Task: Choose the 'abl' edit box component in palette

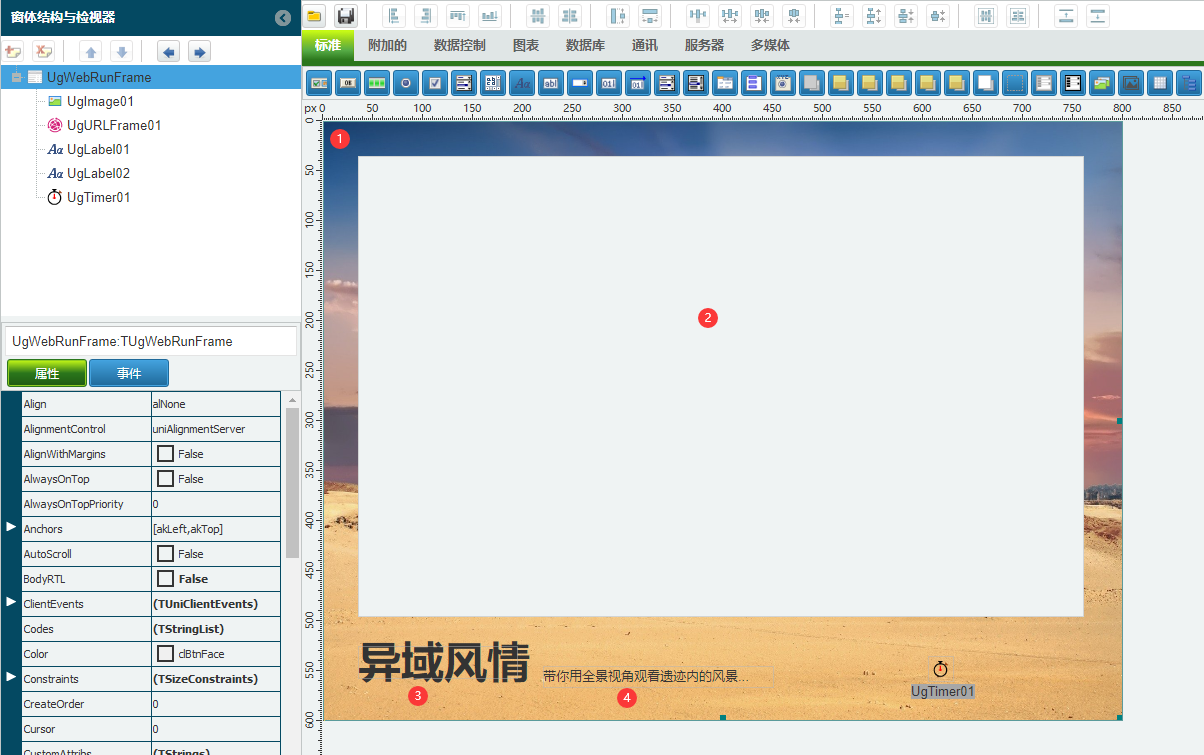Action: point(551,83)
